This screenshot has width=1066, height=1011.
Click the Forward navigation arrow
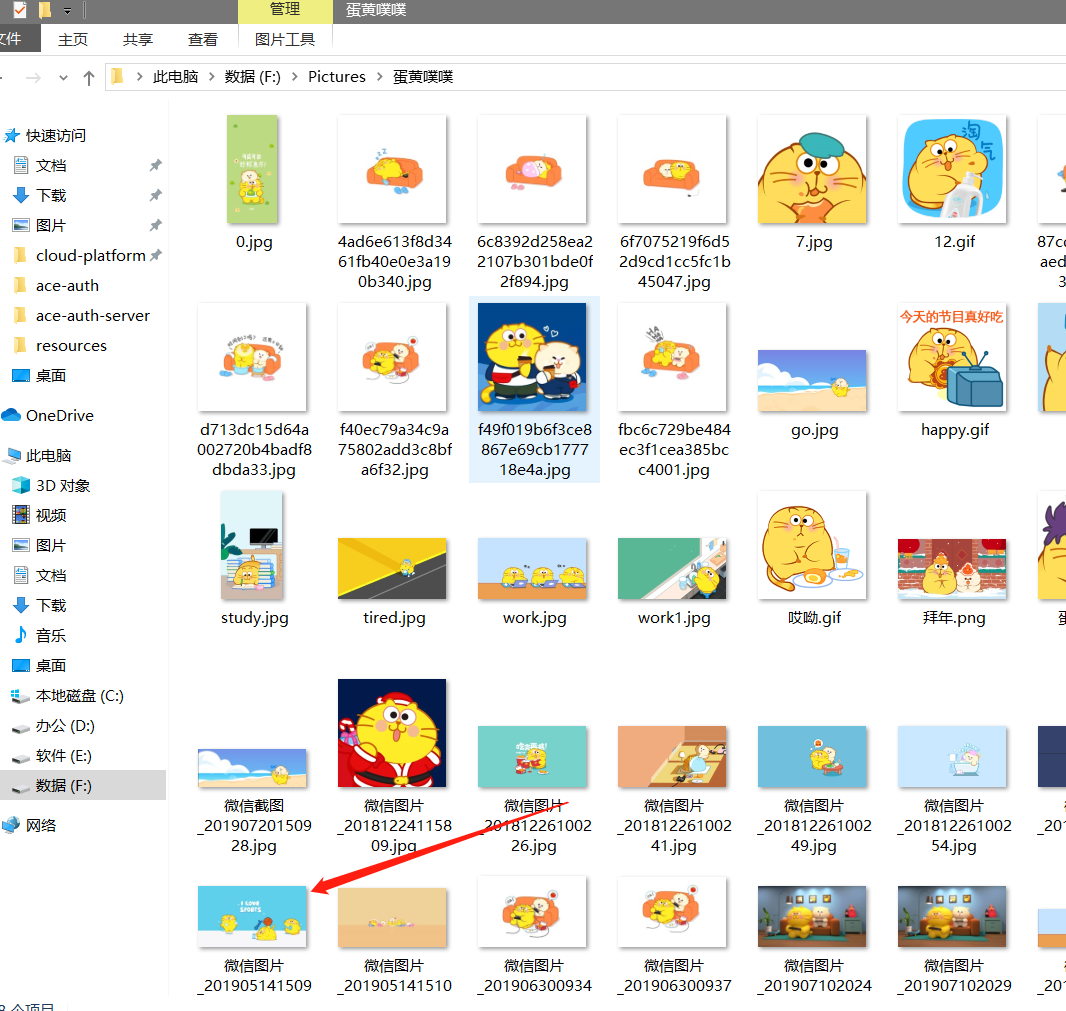click(x=33, y=78)
